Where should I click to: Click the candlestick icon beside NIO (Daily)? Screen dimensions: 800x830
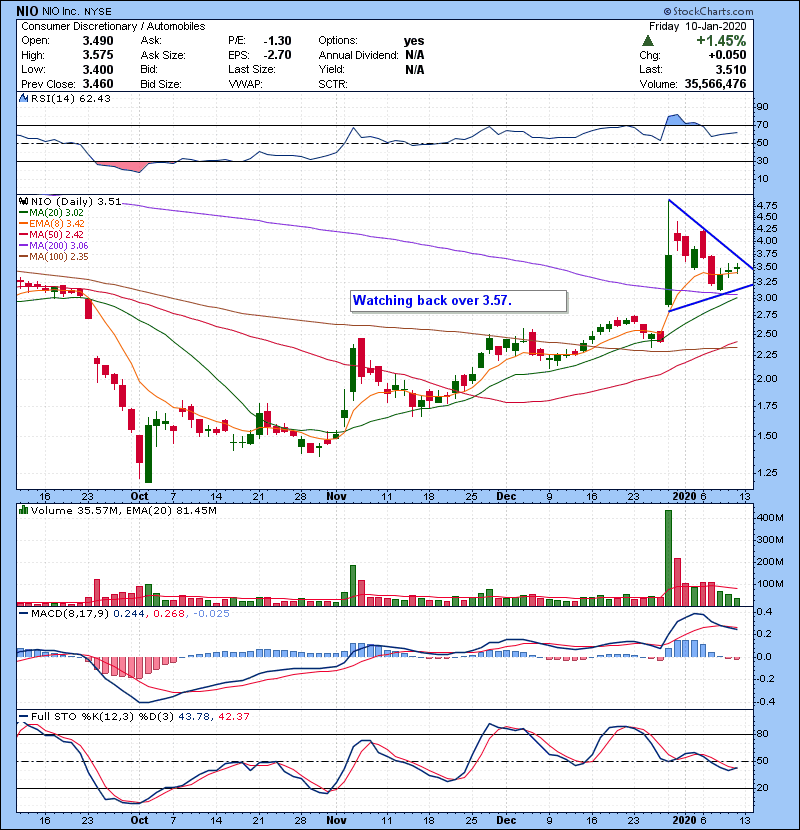coord(23,201)
